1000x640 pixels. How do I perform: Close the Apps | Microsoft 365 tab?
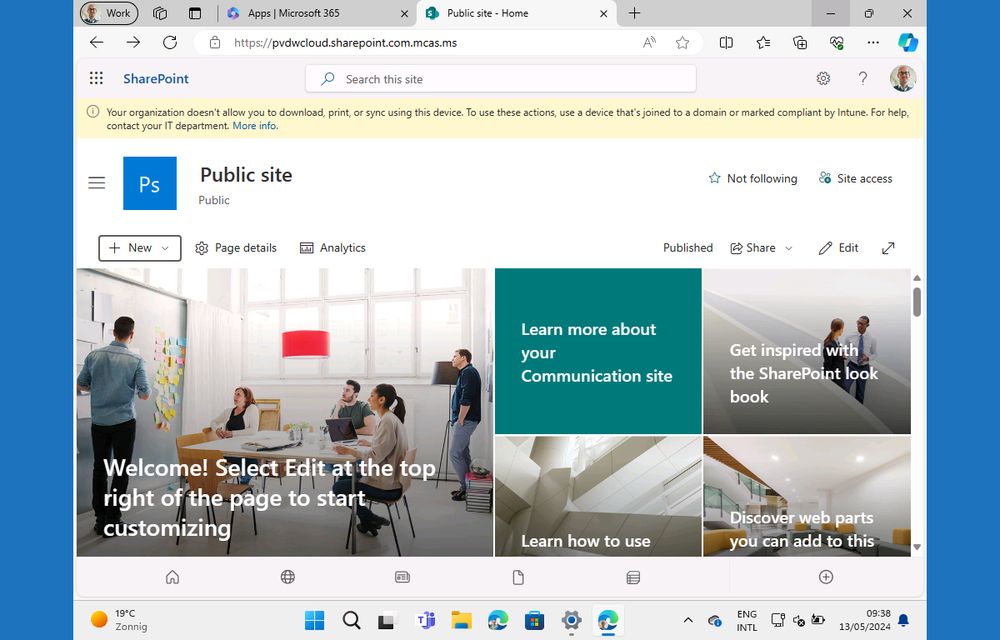[404, 13]
